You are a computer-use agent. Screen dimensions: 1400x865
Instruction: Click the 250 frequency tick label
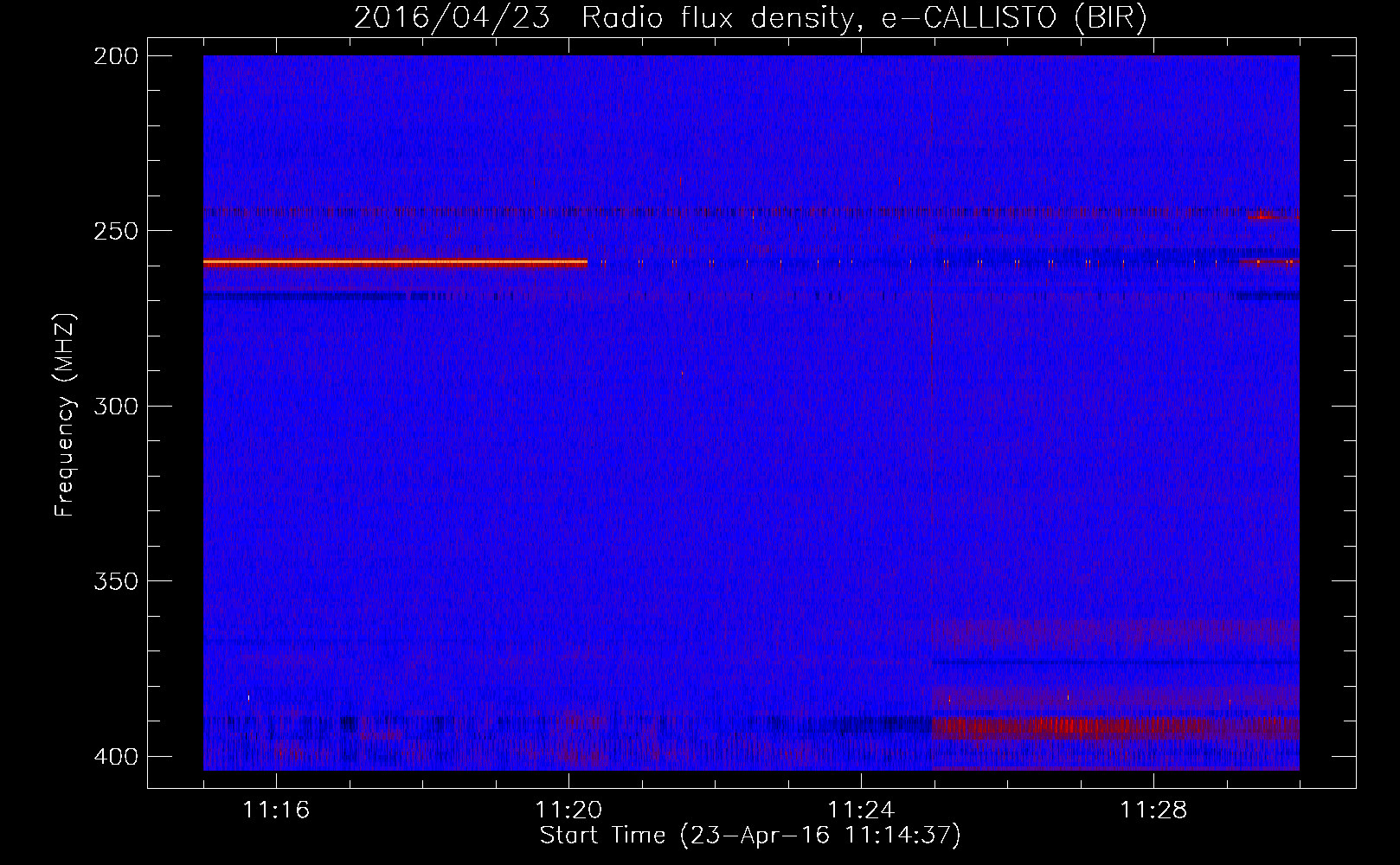[115, 231]
